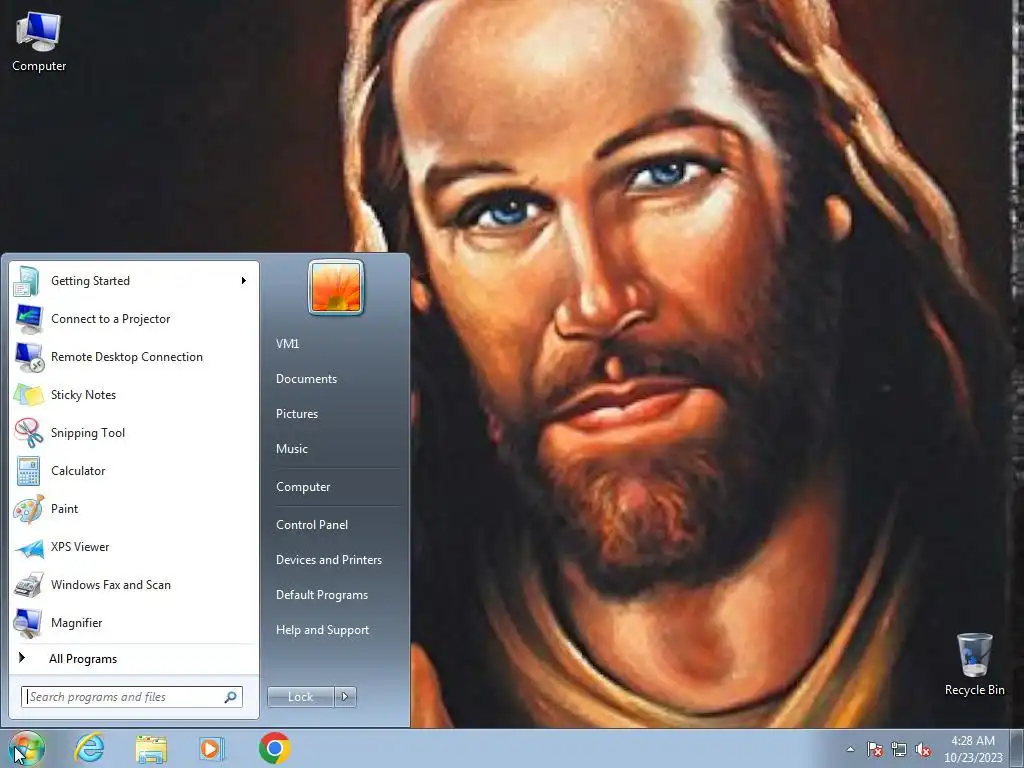Expand the Getting Started submenu arrow
Viewport: 1024px width, 768px height.
click(x=244, y=281)
